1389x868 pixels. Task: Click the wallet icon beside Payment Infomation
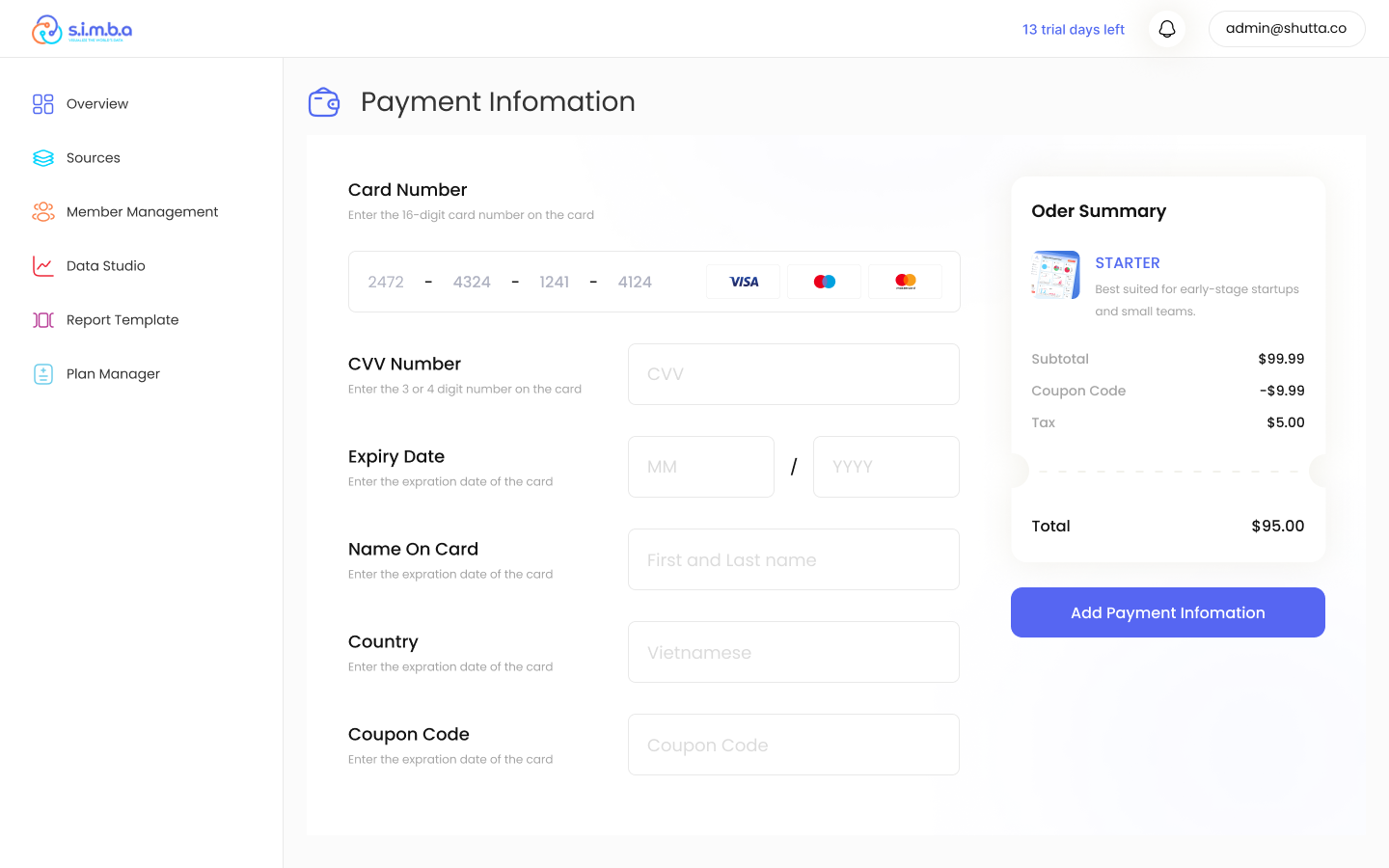pyautogui.click(x=324, y=101)
